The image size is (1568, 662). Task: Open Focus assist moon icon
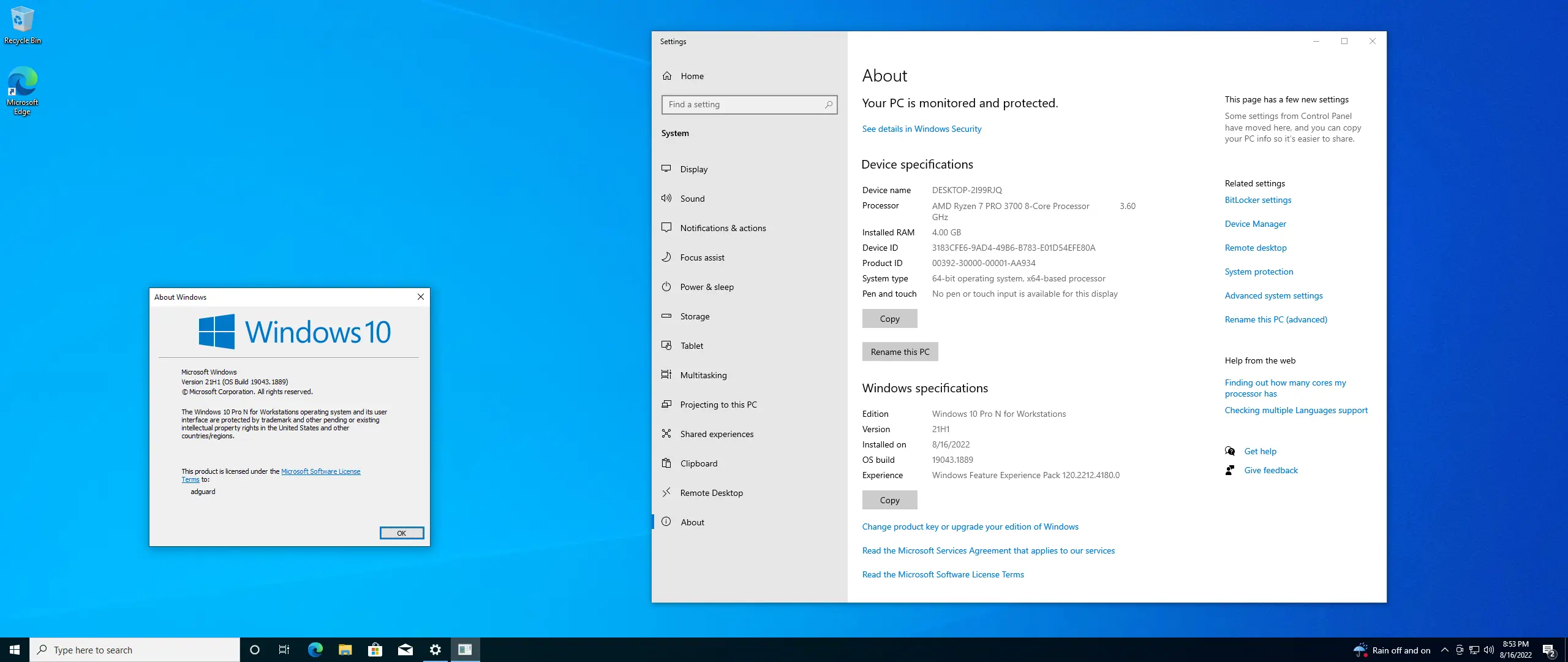666,257
